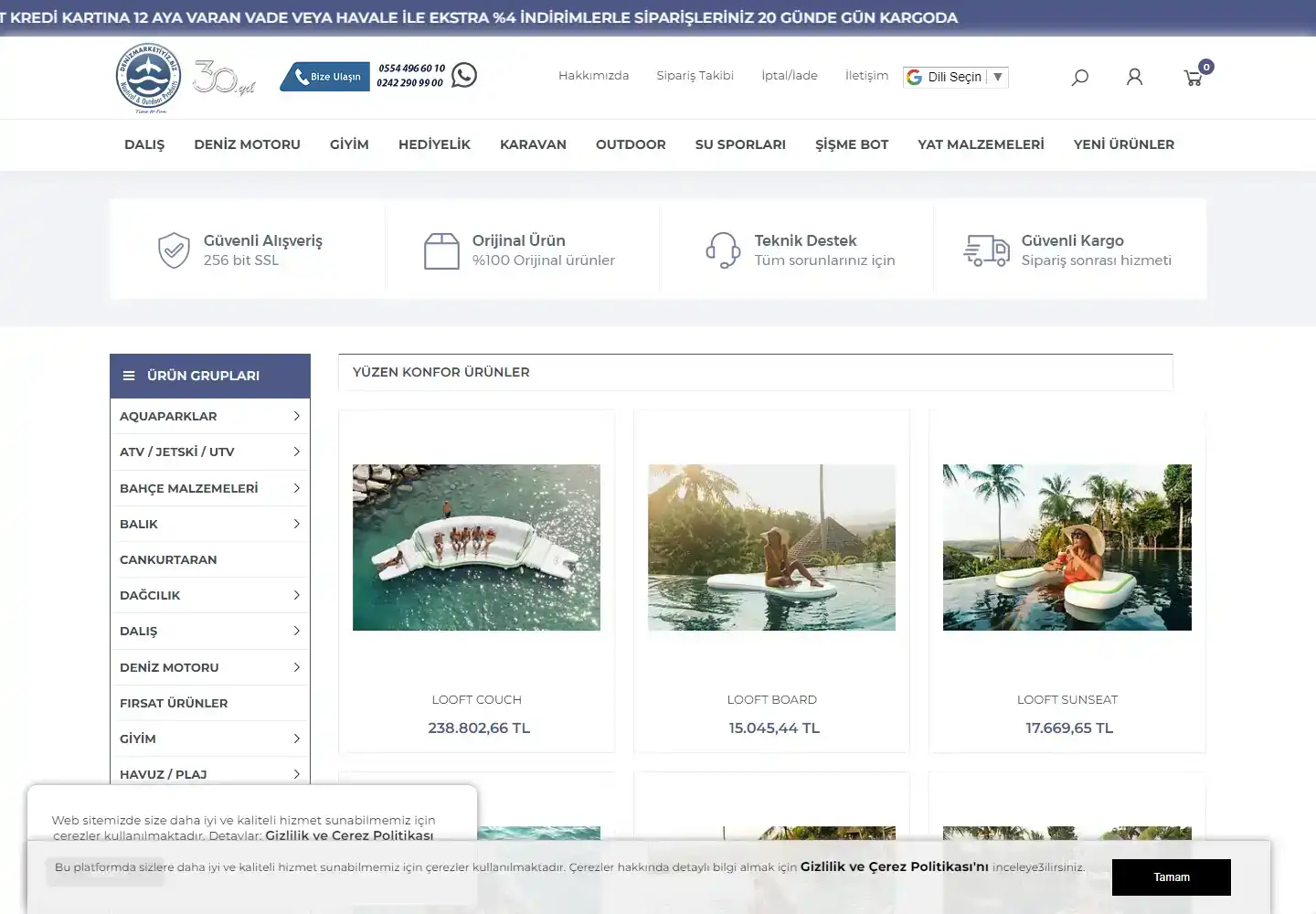Screen dimensions: 1316x914
Task: Open the Dili Seçin language dropdown
Action: [956, 77]
